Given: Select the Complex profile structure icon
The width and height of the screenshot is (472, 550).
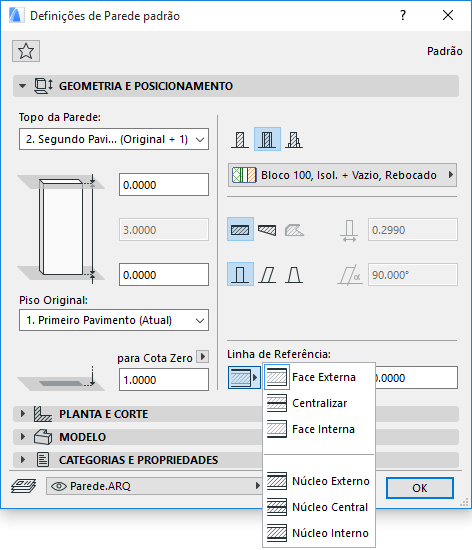Looking at the screenshot, I should click(x=294, y=139).
